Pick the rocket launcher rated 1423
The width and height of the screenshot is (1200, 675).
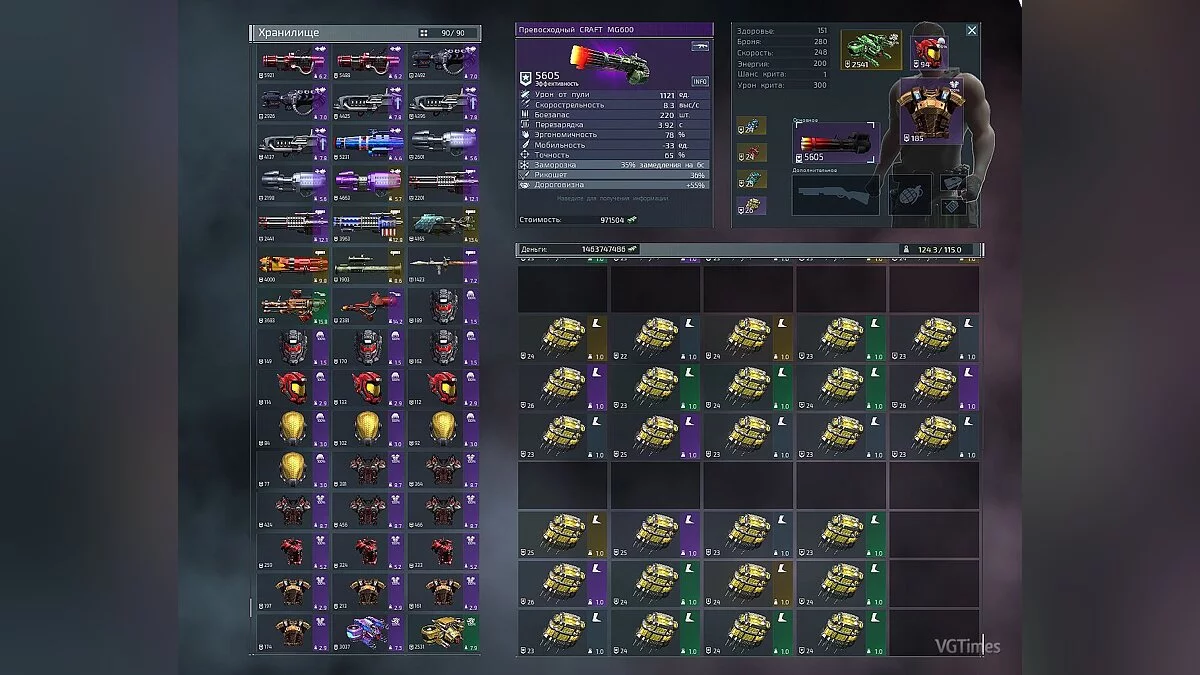click(x=443, y=267)
